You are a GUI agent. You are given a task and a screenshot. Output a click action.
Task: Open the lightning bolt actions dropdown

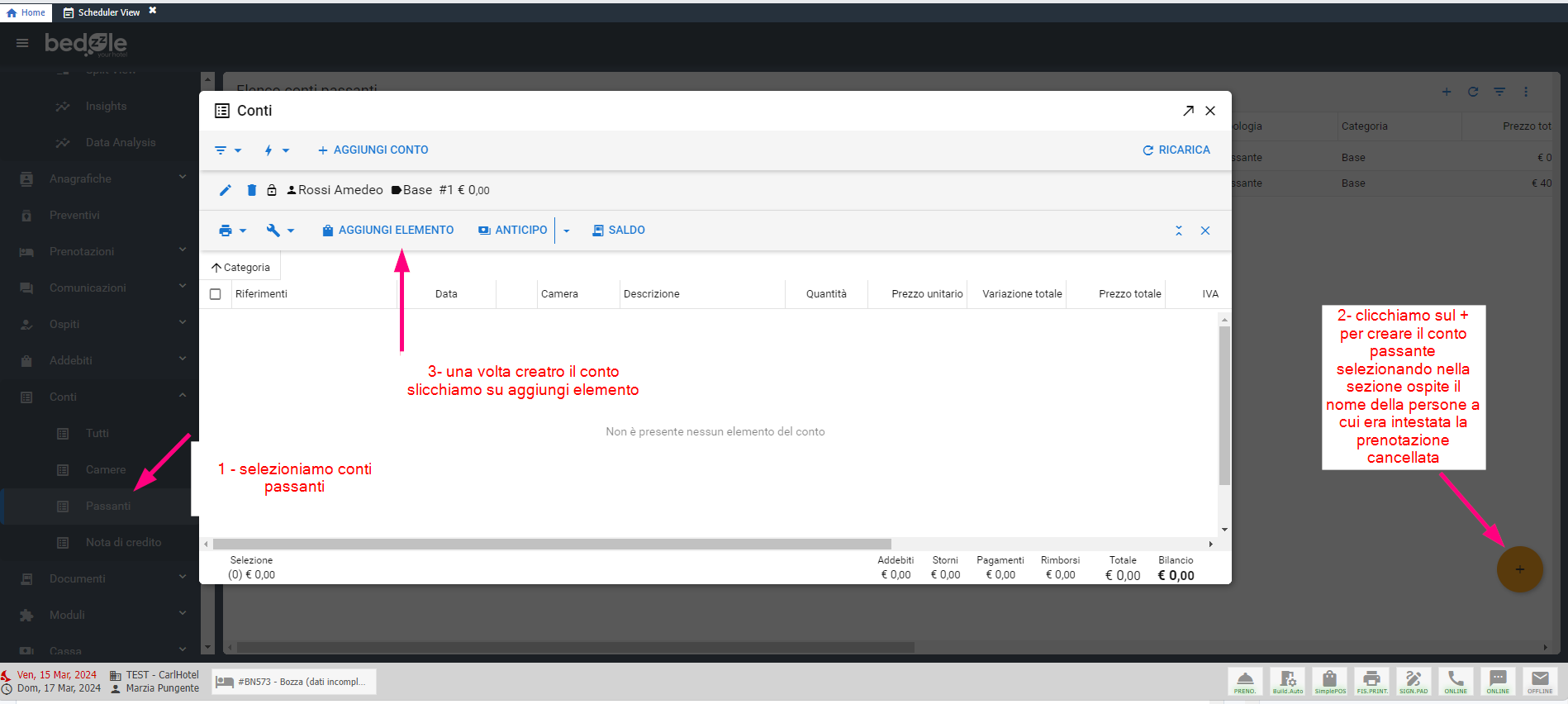click(x=275, y=150)
